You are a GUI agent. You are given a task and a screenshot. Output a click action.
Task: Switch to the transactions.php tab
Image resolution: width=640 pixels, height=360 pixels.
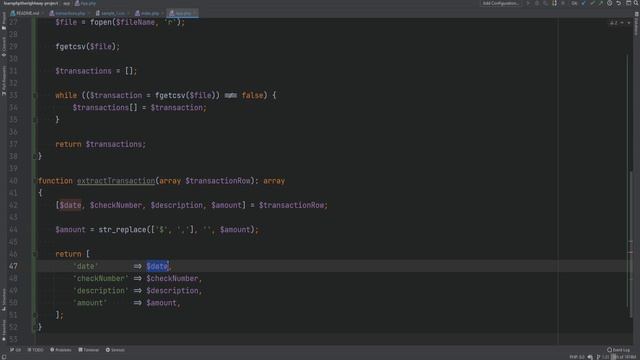69,13
